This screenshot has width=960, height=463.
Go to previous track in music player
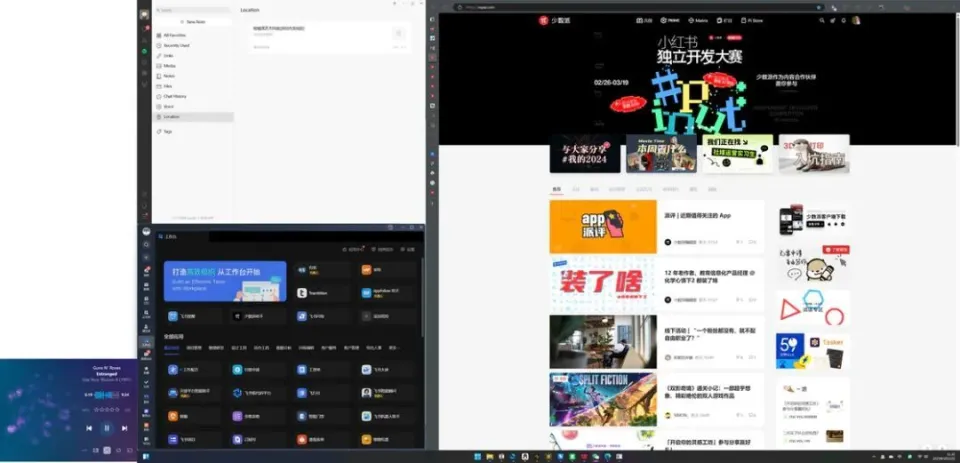pyautogui.click(x=89, y=428)
